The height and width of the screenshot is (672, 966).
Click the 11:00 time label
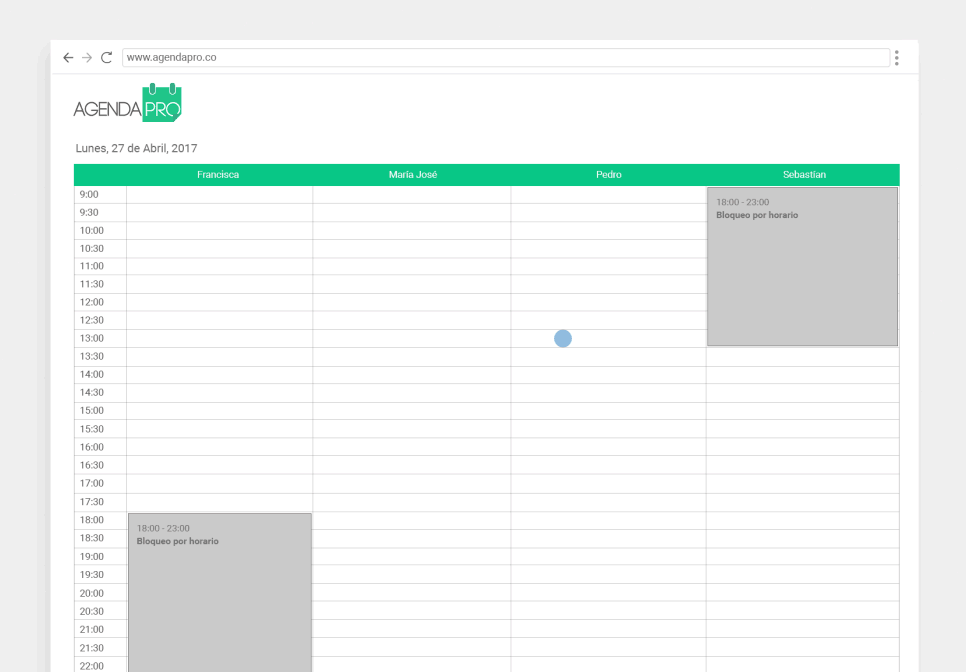(x=91, y=266)
